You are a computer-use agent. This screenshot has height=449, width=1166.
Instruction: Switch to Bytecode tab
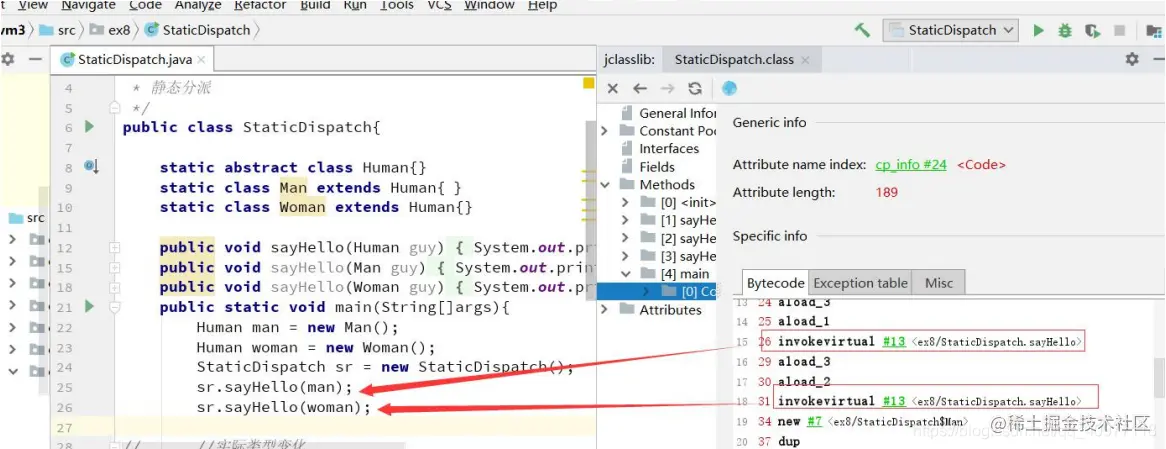point(775,282)
